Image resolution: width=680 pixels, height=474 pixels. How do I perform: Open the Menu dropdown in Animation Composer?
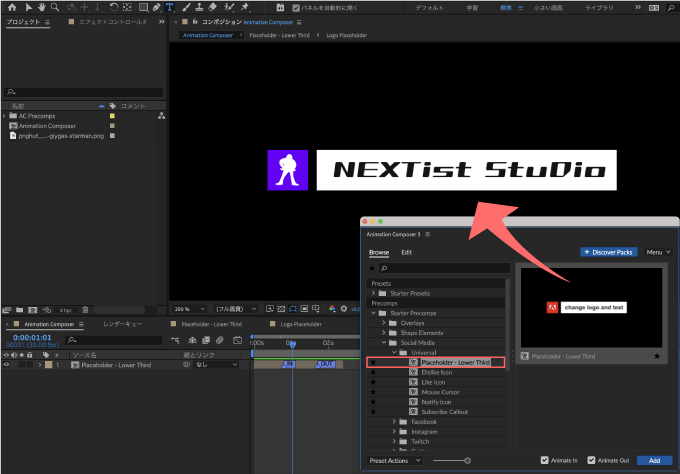coord(658,252)
